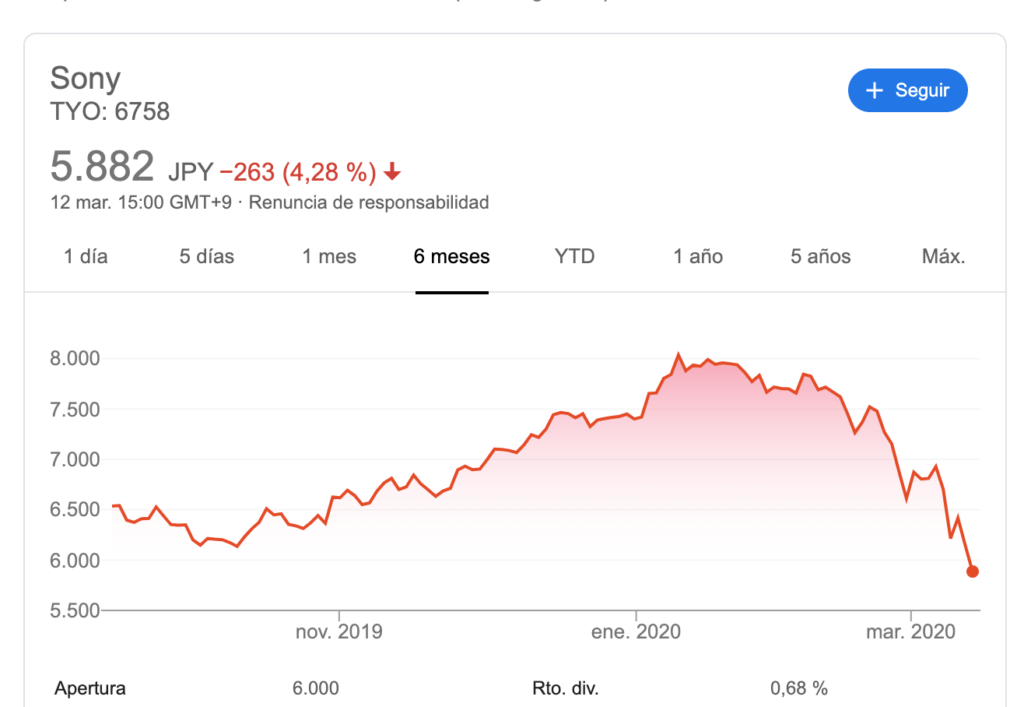Viewport: 1024px width, 707px height.
Task: Click the mar. 2020 axis marker
Action: tap(910, 632)
